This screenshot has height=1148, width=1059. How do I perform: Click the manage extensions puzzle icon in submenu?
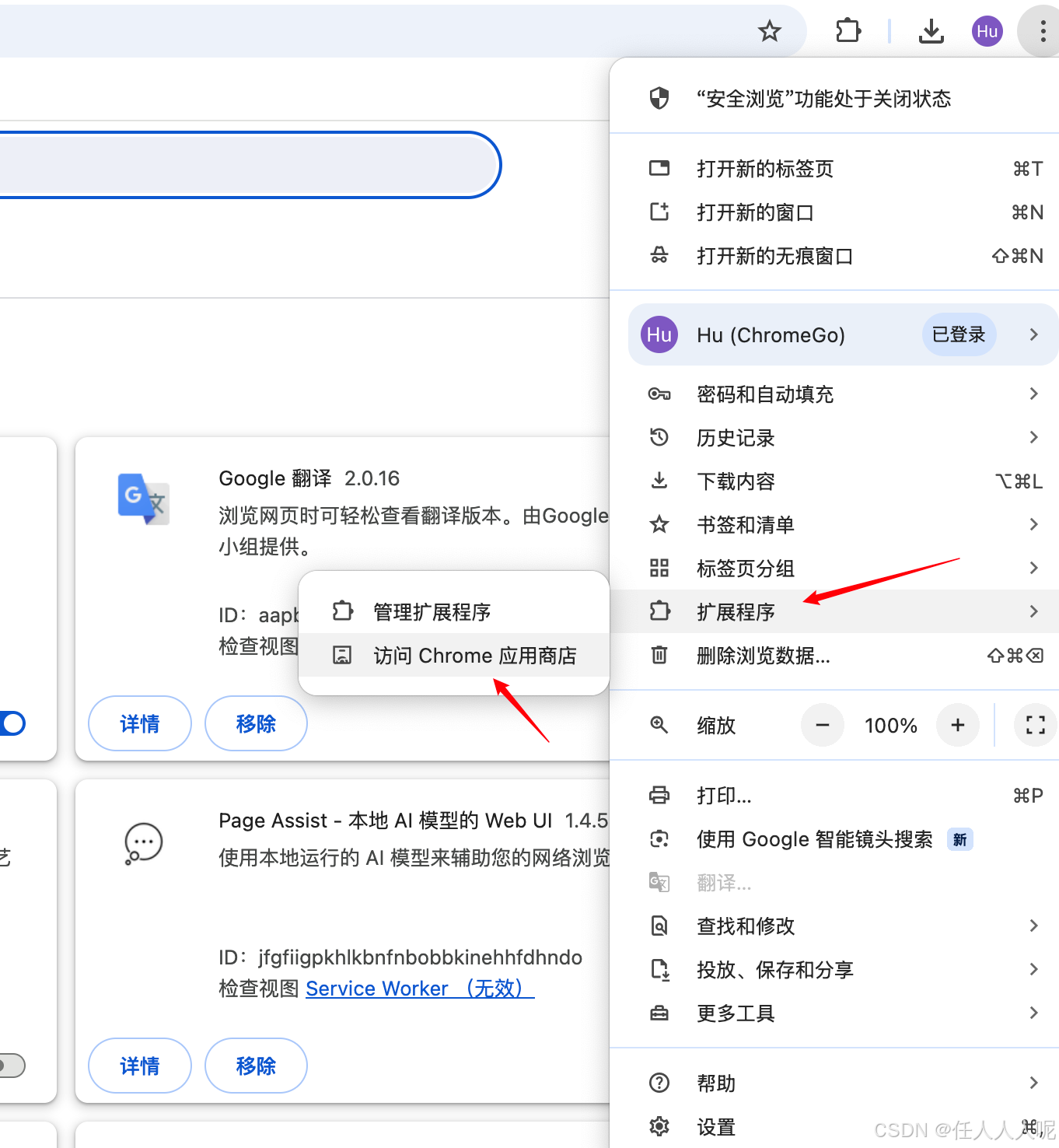click(x=342, y=611)
